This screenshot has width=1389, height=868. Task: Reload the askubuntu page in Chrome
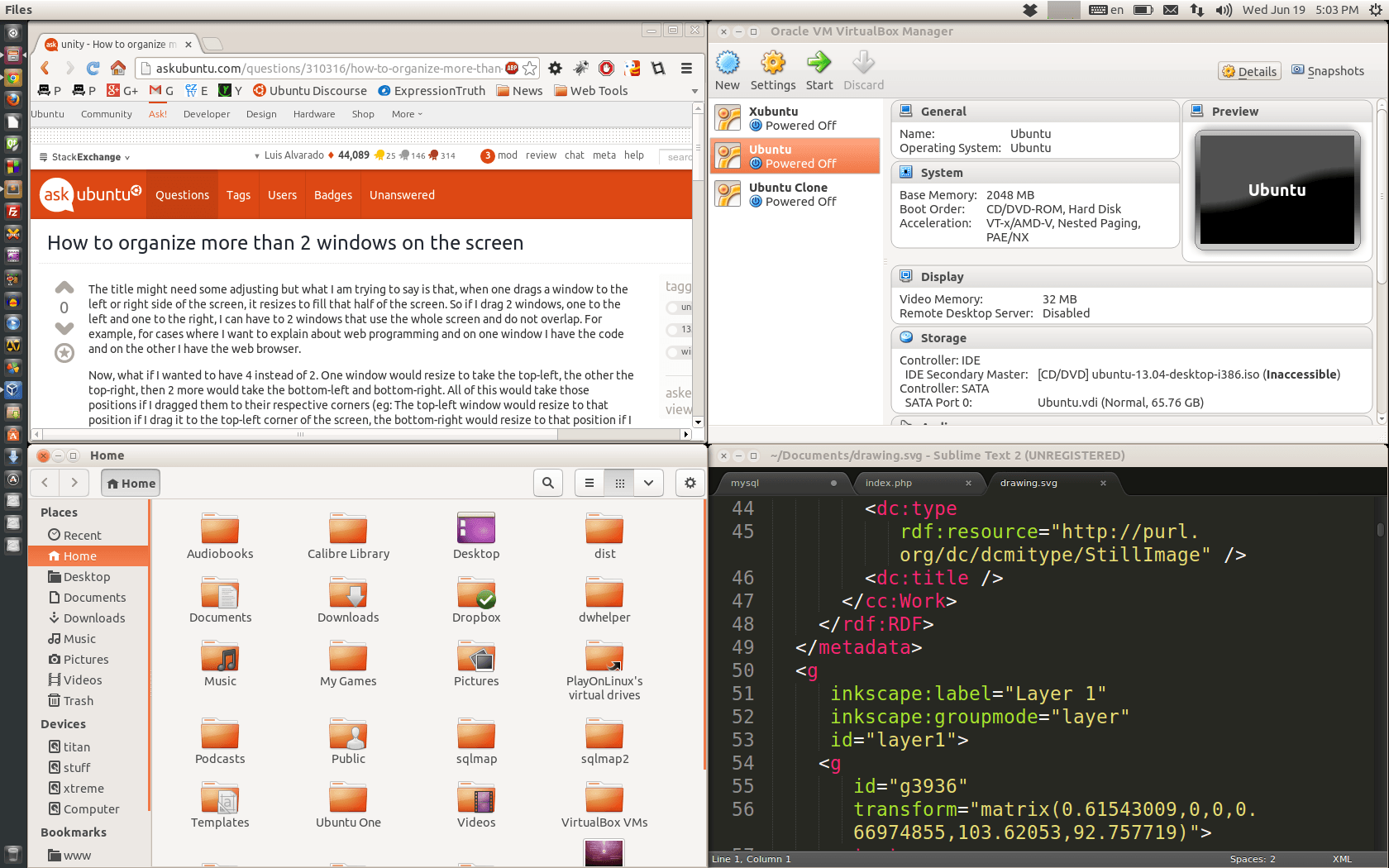93,68
